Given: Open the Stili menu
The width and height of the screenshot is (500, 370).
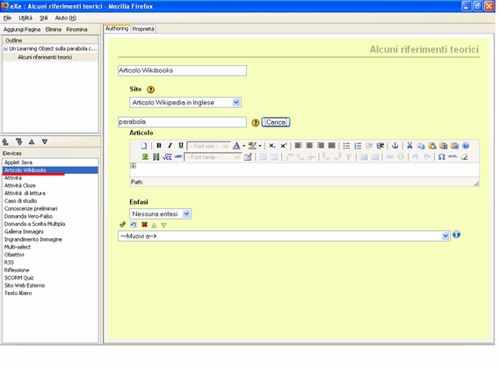Looking at the screenshot, I should point(44,18).
